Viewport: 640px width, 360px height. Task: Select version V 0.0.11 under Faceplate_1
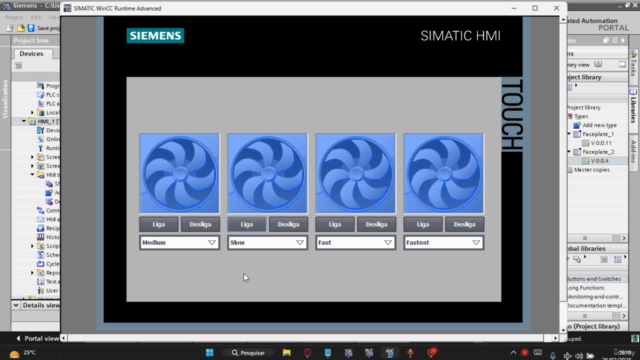pos(601,143)
